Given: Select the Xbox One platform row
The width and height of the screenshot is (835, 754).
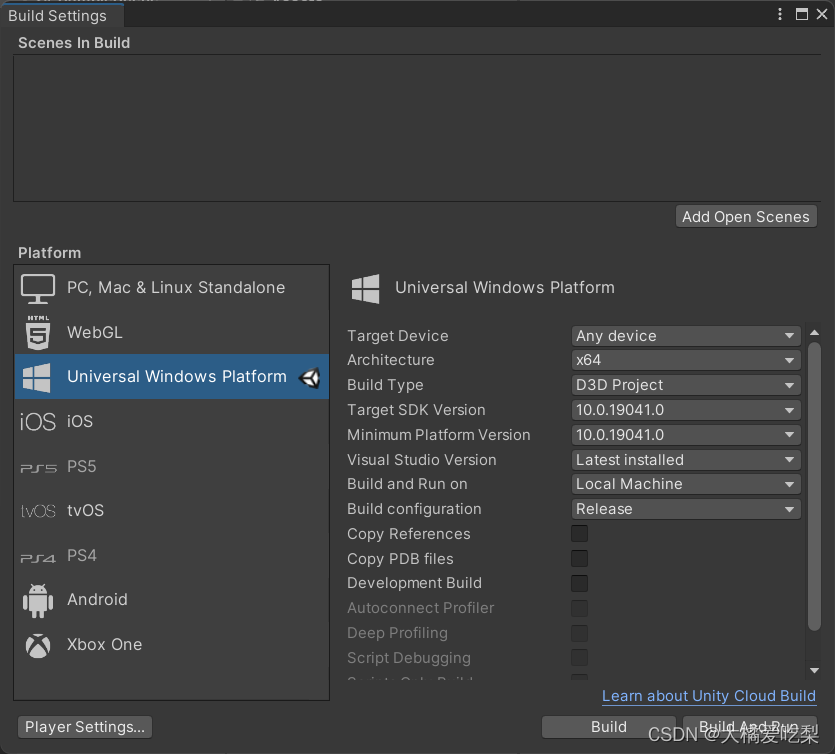Looking at the screenshot, I should 172,645.
